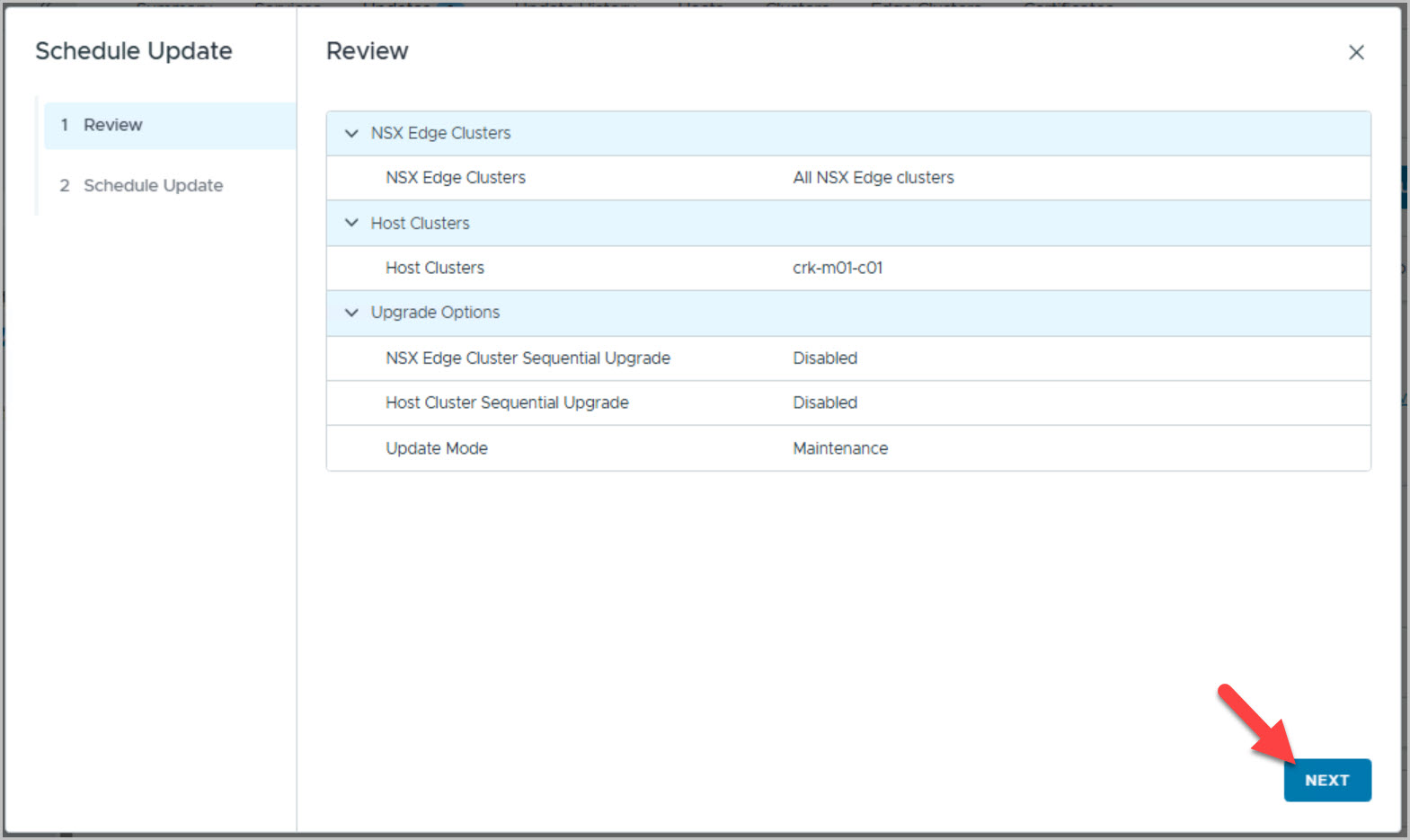Click Disabled value for Host Cluster Sequential Upgrade

(x=824, y=402)
